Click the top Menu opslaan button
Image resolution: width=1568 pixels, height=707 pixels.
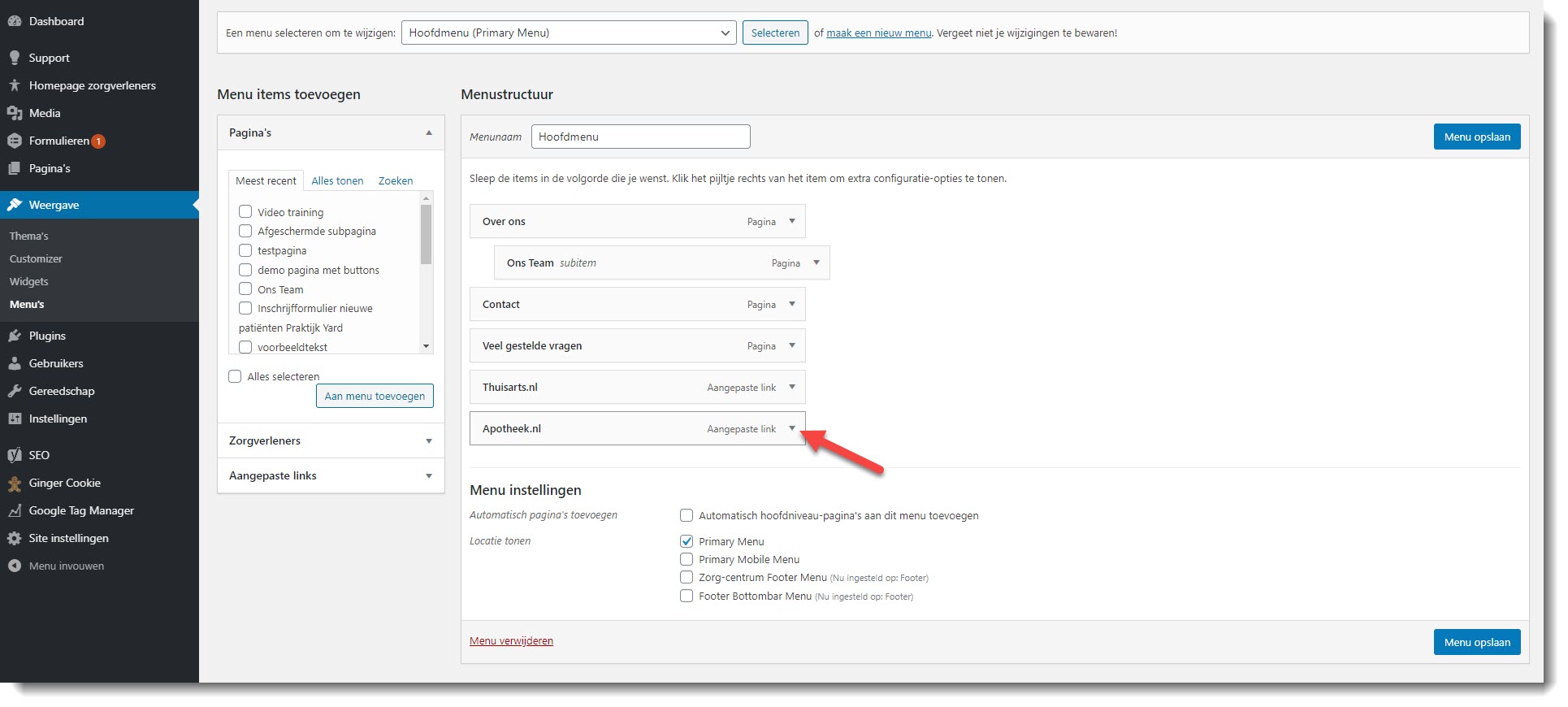click(x=1477, y=137)
